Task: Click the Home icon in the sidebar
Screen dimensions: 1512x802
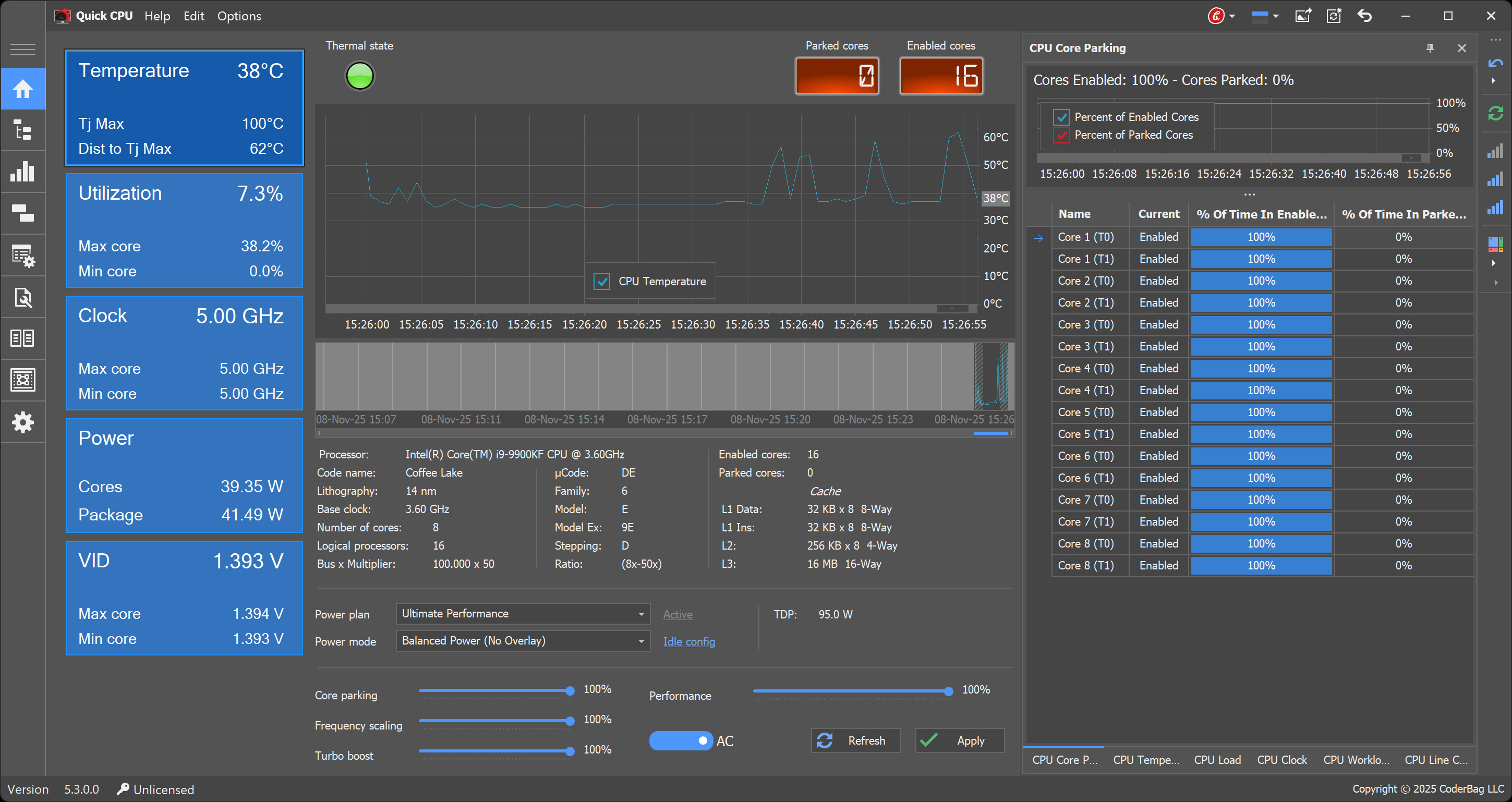Action: [x=23, y=89]
